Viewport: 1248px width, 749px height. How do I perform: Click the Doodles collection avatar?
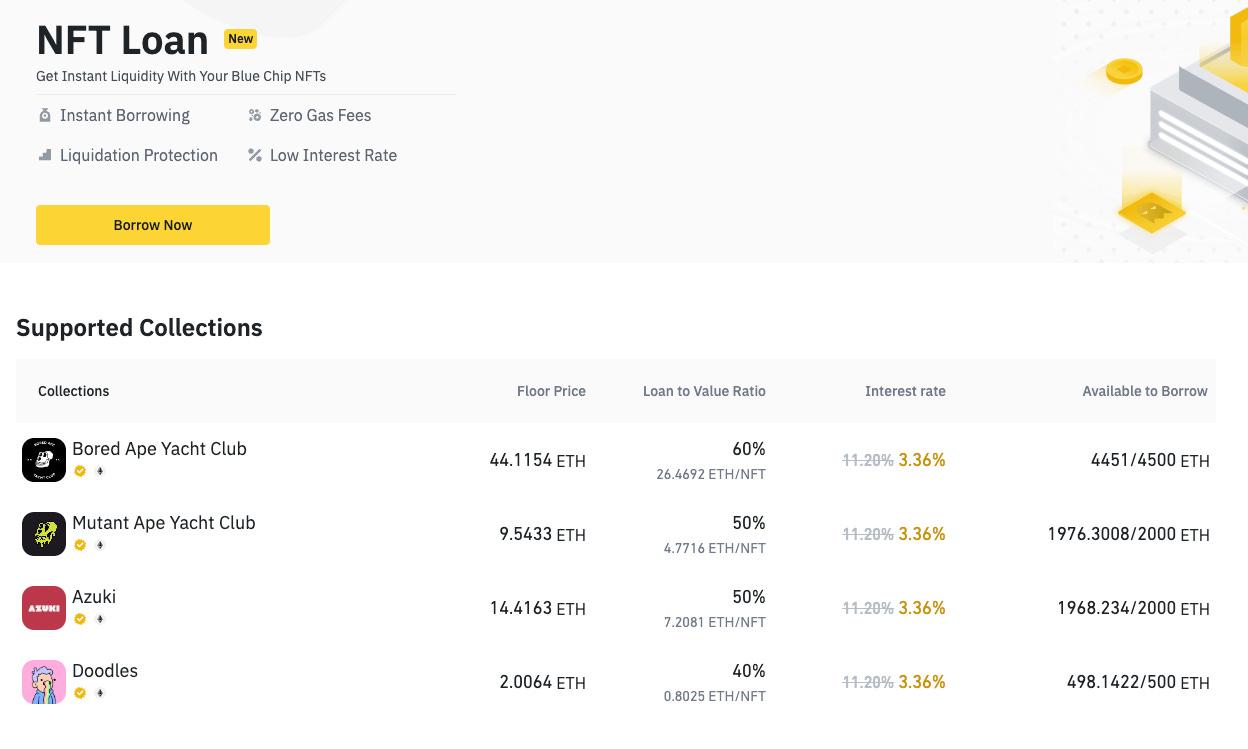point(44,682)
